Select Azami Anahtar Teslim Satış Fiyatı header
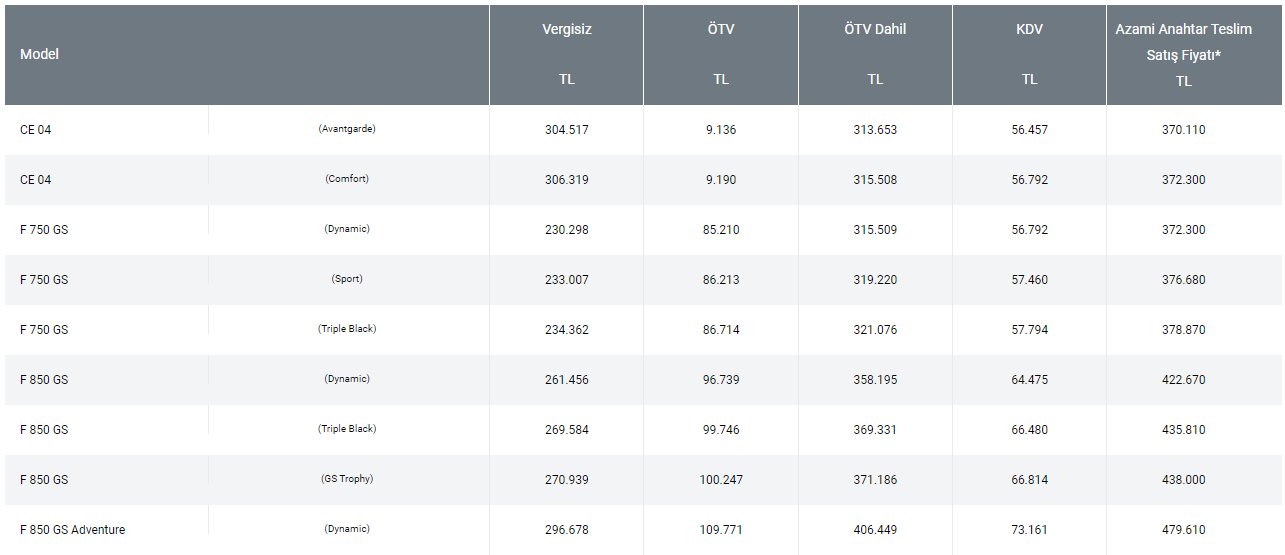Screen dimensions: 1285x555 coord(1183,55)
